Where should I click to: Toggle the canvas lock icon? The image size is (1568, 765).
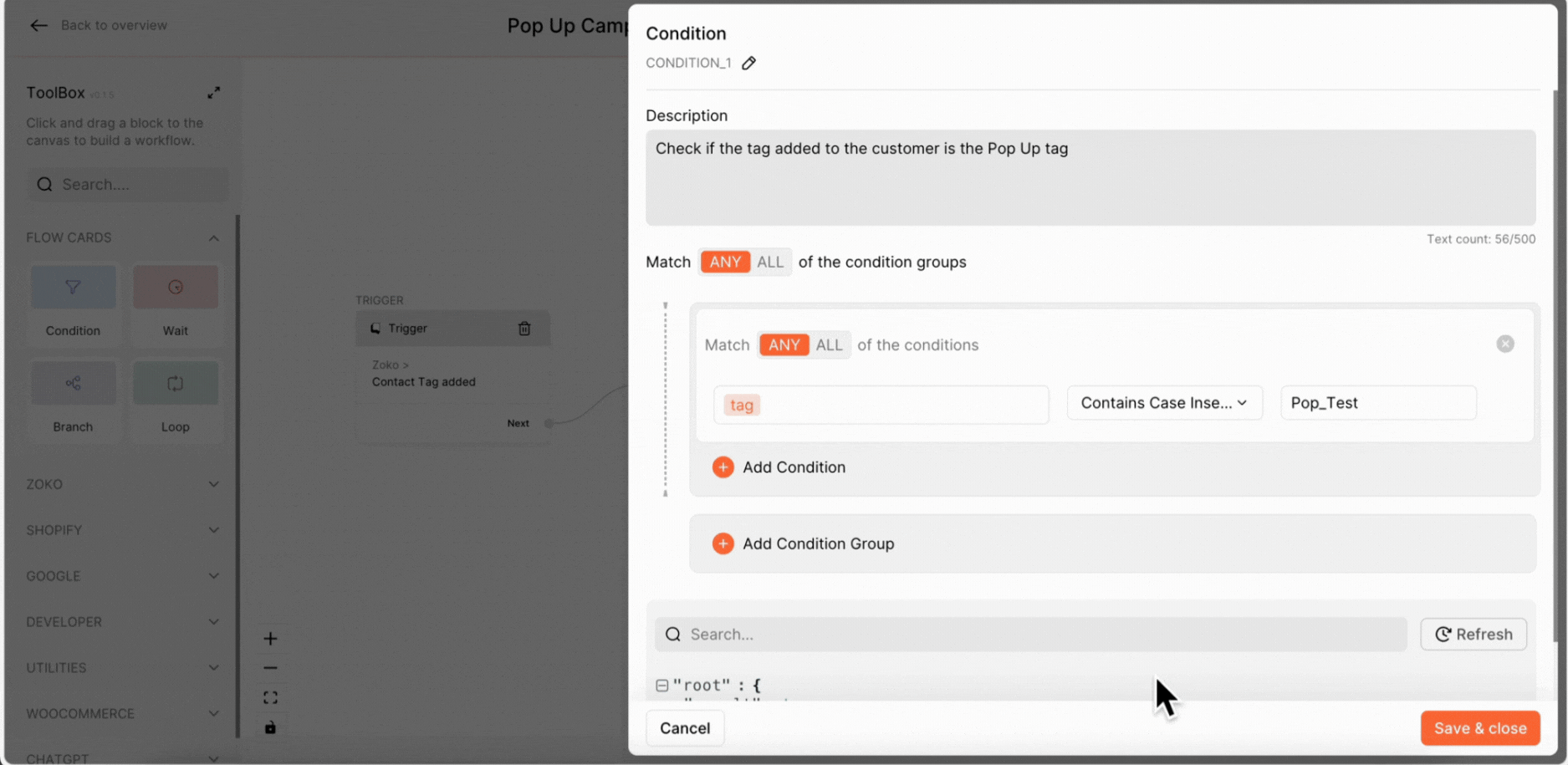[x=270, y=727]
